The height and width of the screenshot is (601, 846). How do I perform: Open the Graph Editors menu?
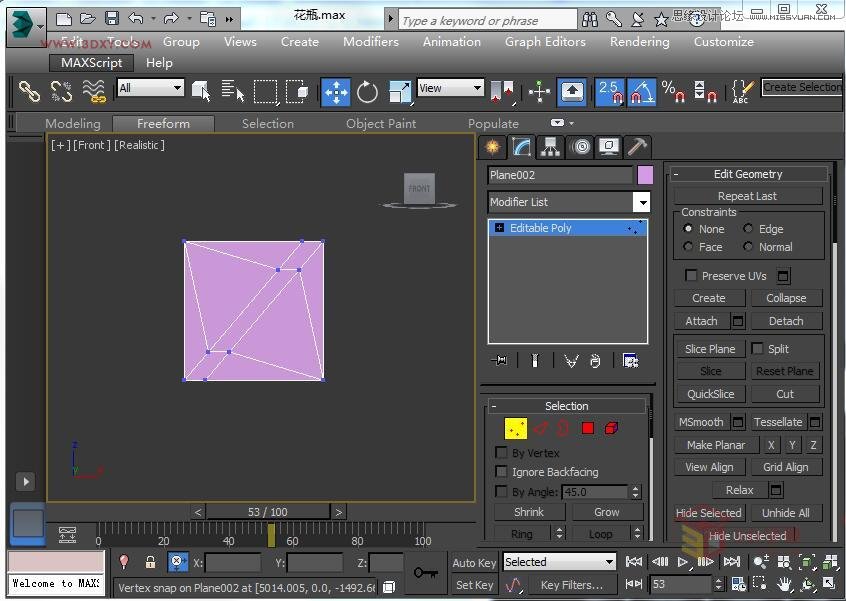pyautogui.click(x=545, y=42)
